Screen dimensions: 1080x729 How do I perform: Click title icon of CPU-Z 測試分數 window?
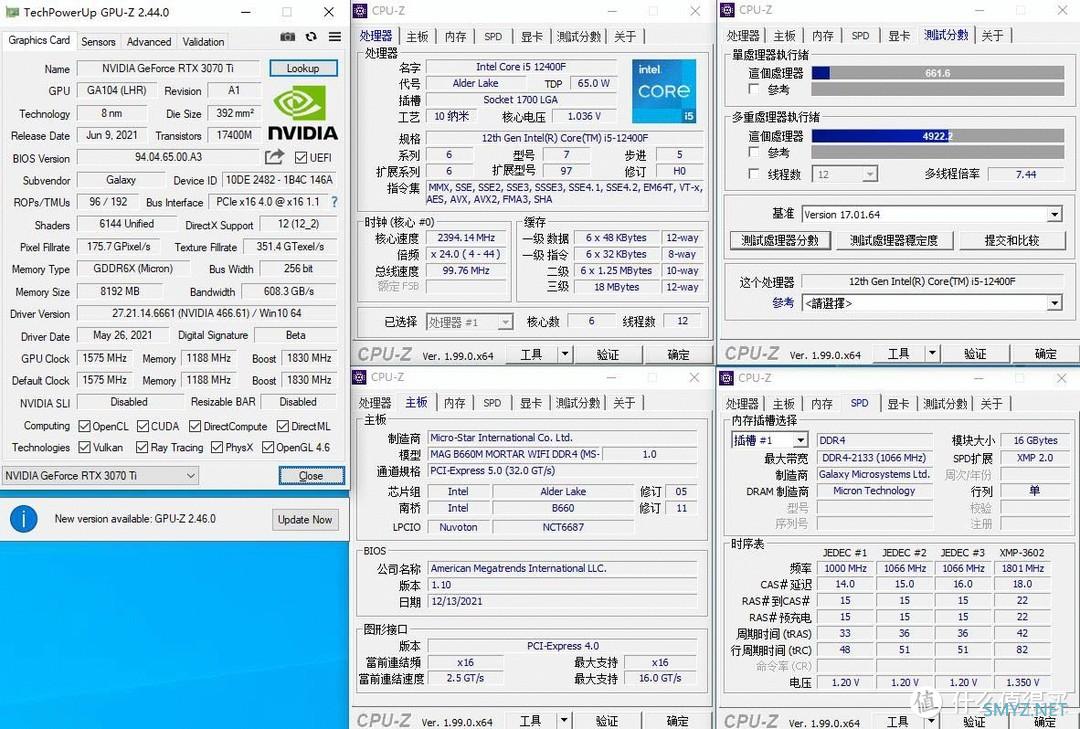[727, 10]
